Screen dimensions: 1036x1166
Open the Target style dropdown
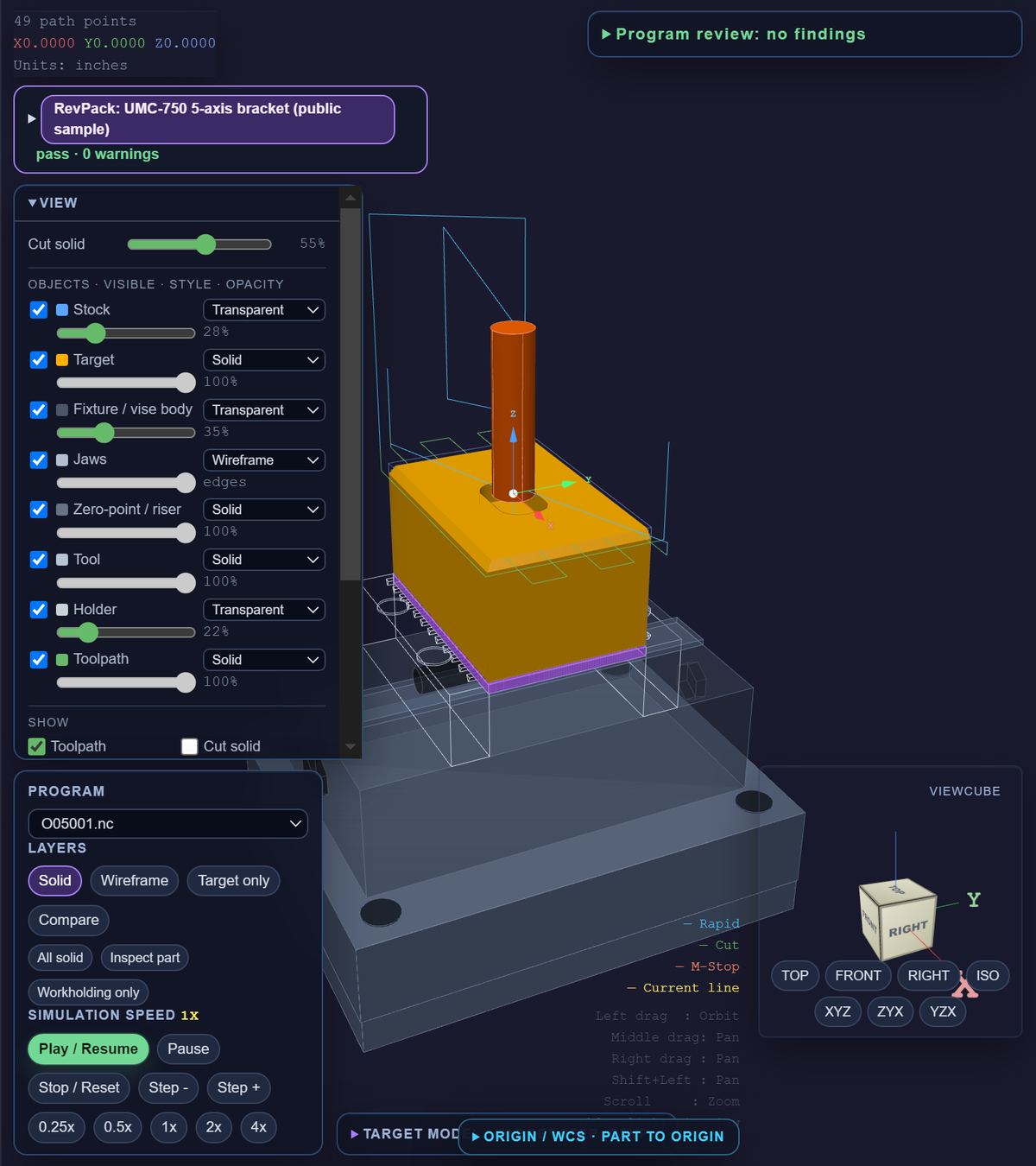264,360
